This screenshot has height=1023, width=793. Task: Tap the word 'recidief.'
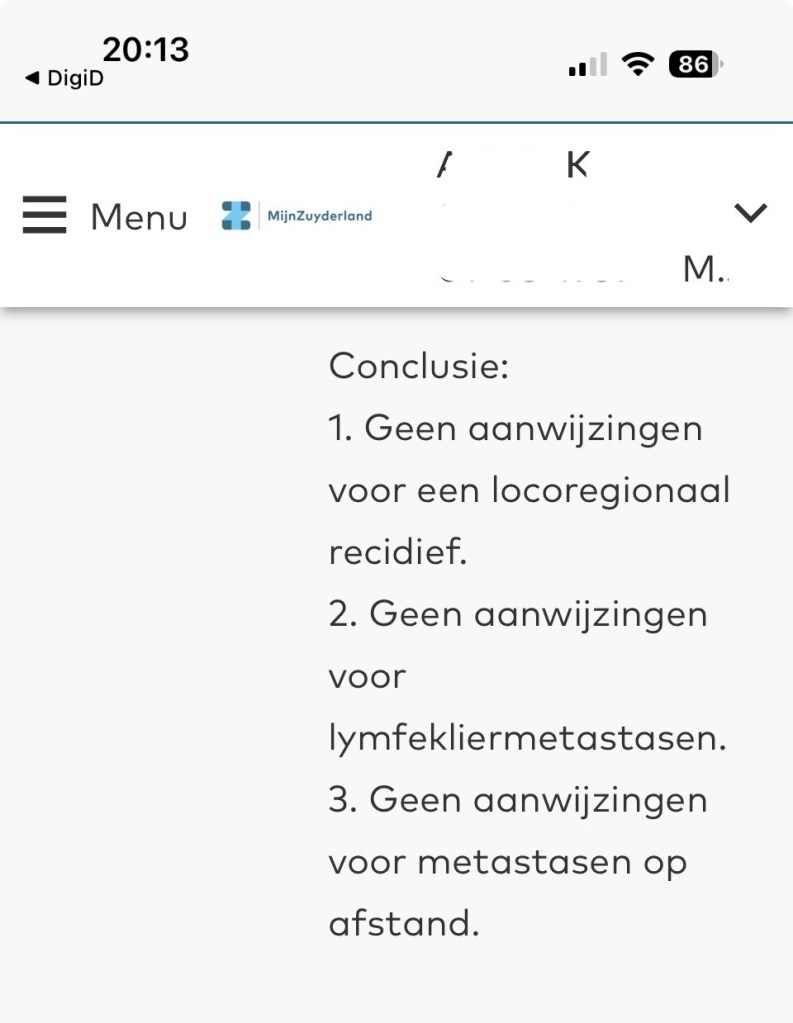(x=398, y=552)
